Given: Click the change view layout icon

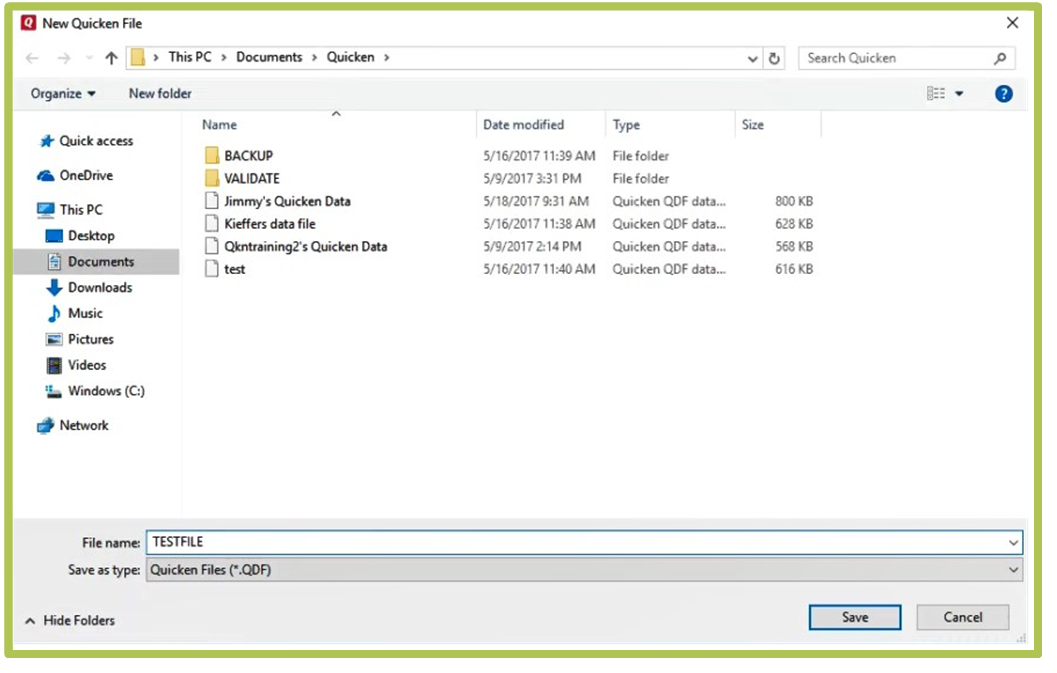Looking at the screenshot, I should pos(936,94).
